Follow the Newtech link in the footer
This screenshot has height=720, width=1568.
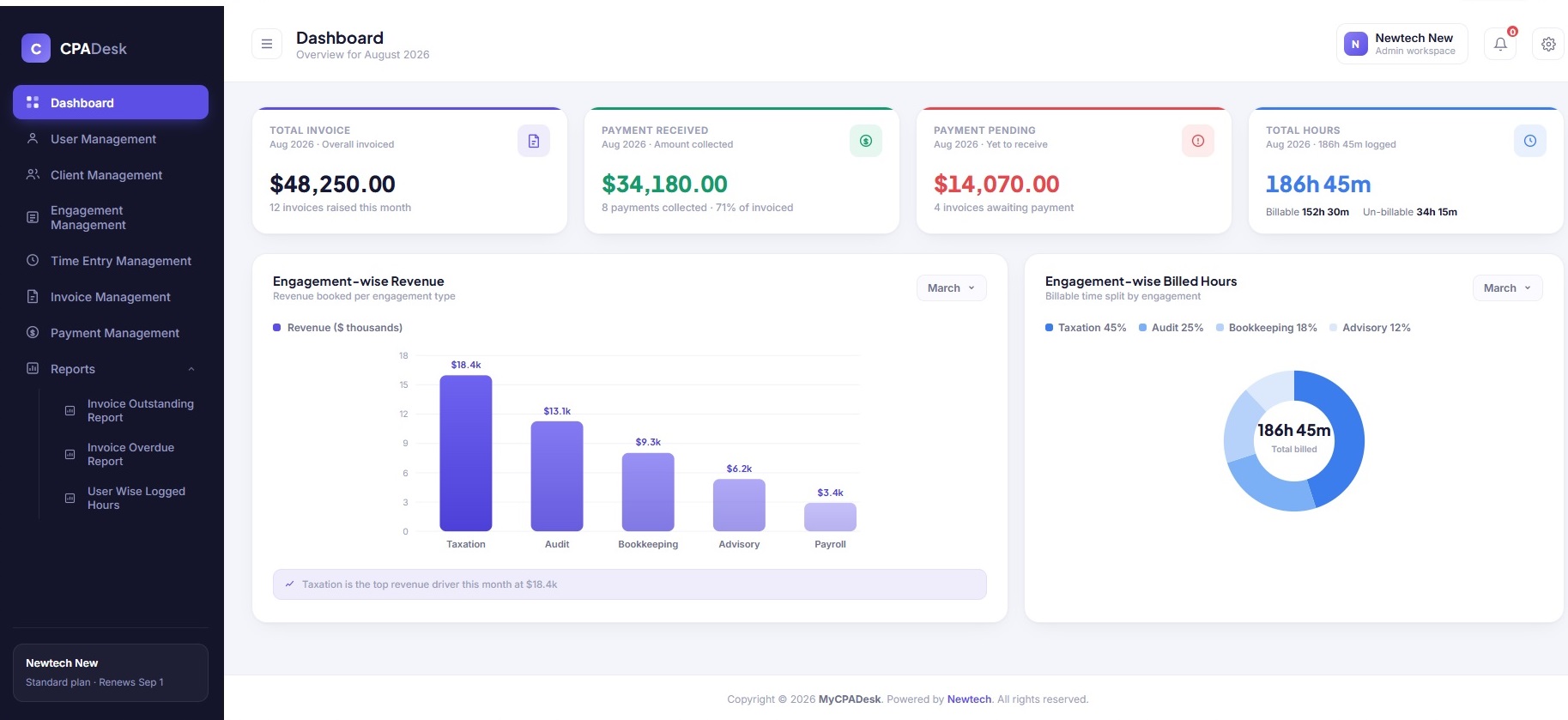[969, 699]
